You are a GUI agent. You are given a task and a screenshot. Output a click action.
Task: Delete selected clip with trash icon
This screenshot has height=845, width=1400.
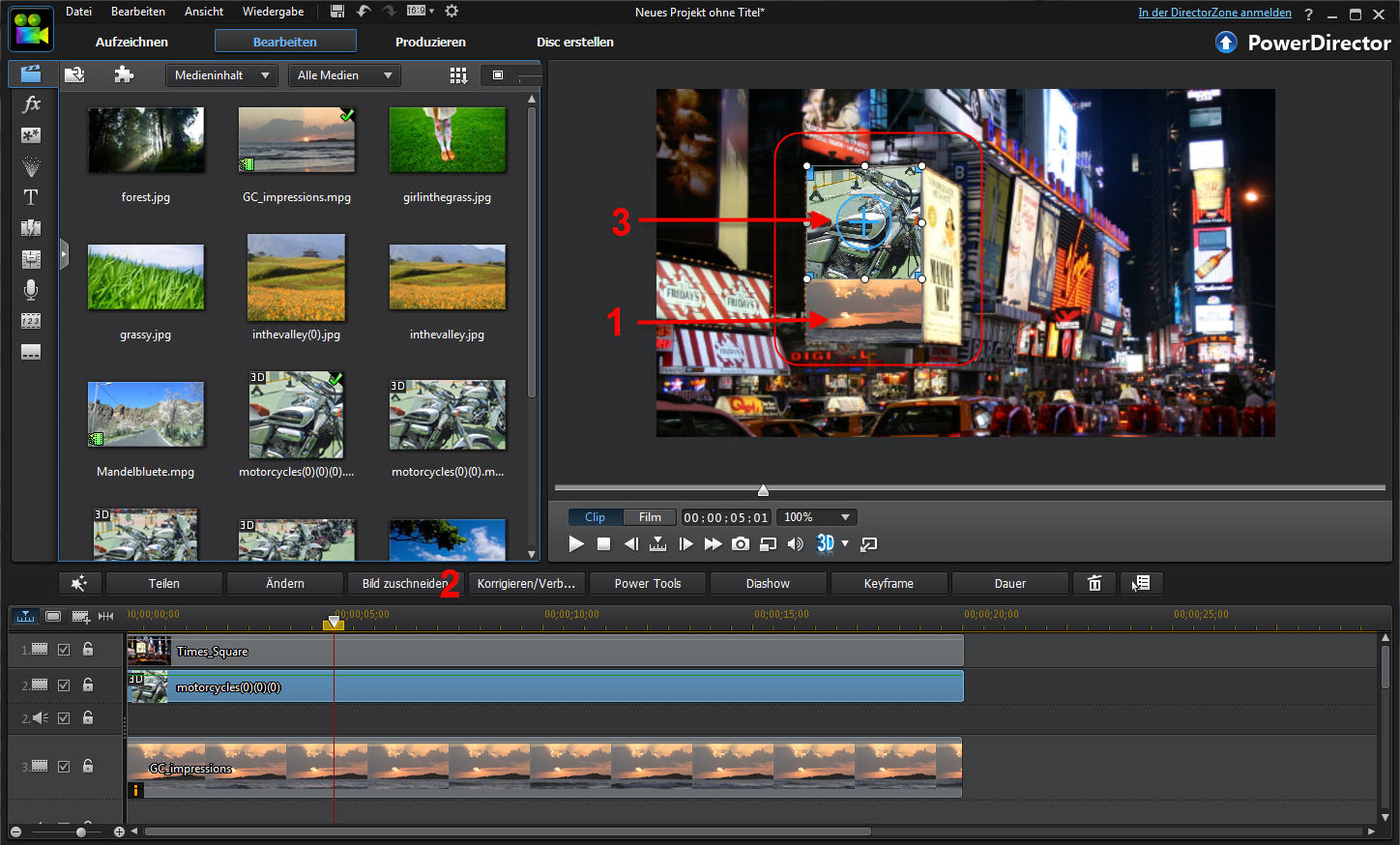(1094, 583)
